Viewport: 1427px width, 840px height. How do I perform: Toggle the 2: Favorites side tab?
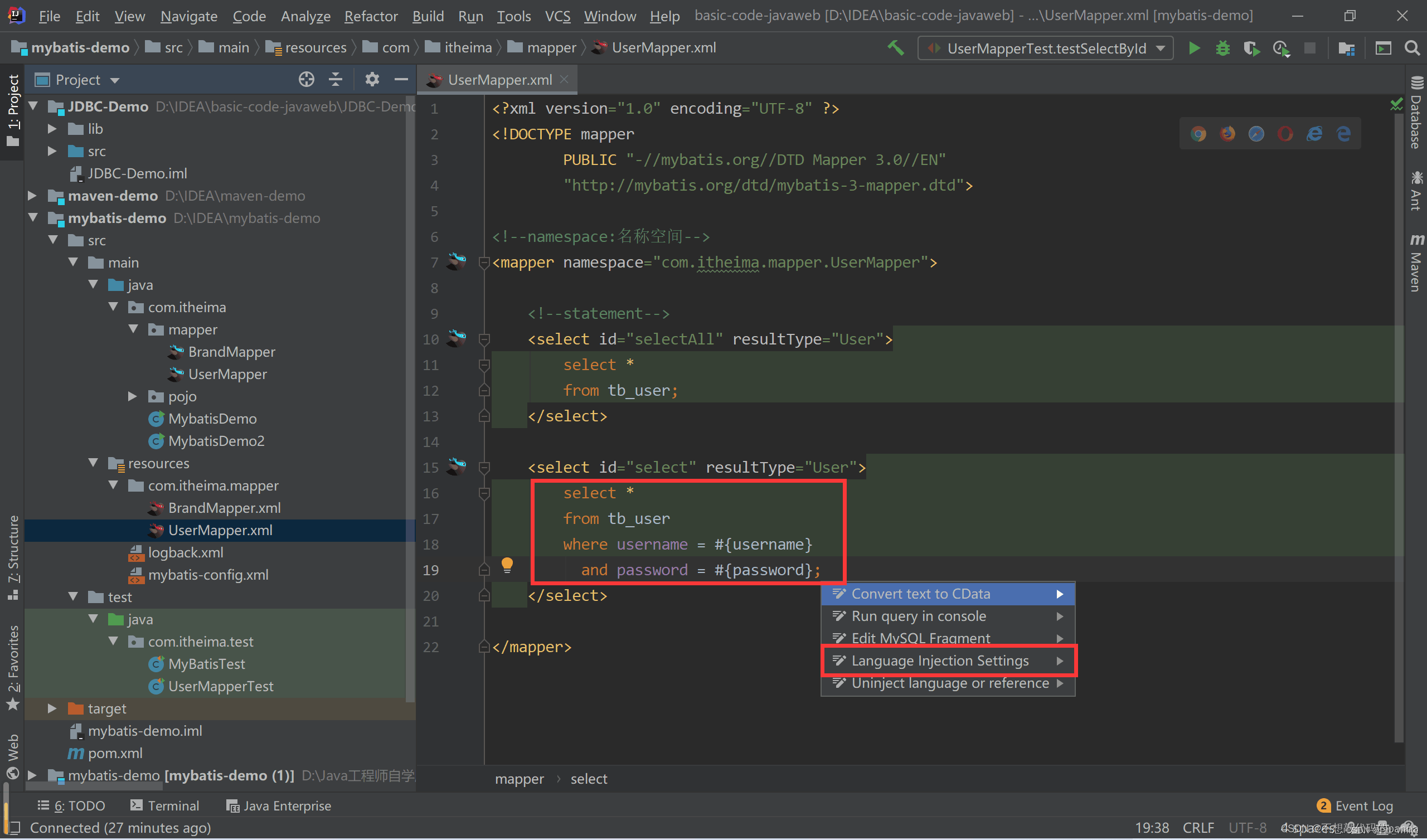point(12,667)
